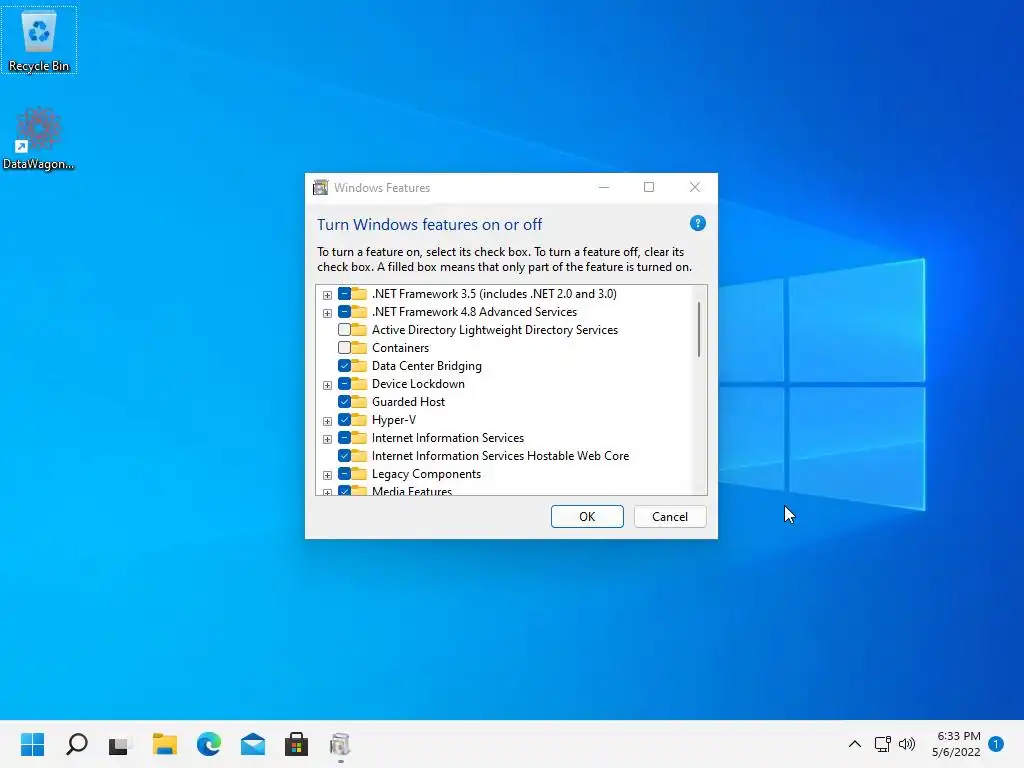Uncheck the Data Center Bridging checkbox
The image size is (1024, 768).
click(x=344, y=366)
